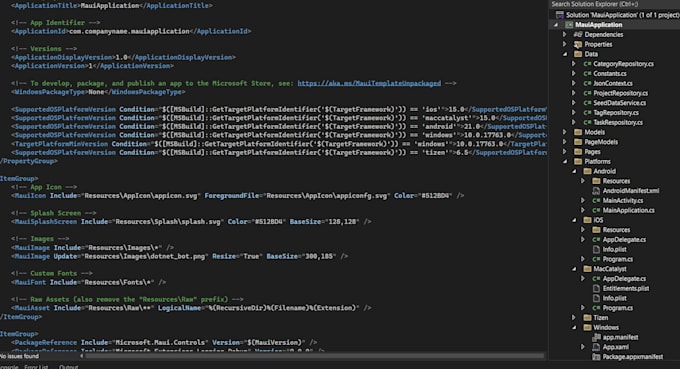The image size is (680, 369).
Task: Select Program.cs under the MacCatalyst folder
Action: [x=618, y=308]
